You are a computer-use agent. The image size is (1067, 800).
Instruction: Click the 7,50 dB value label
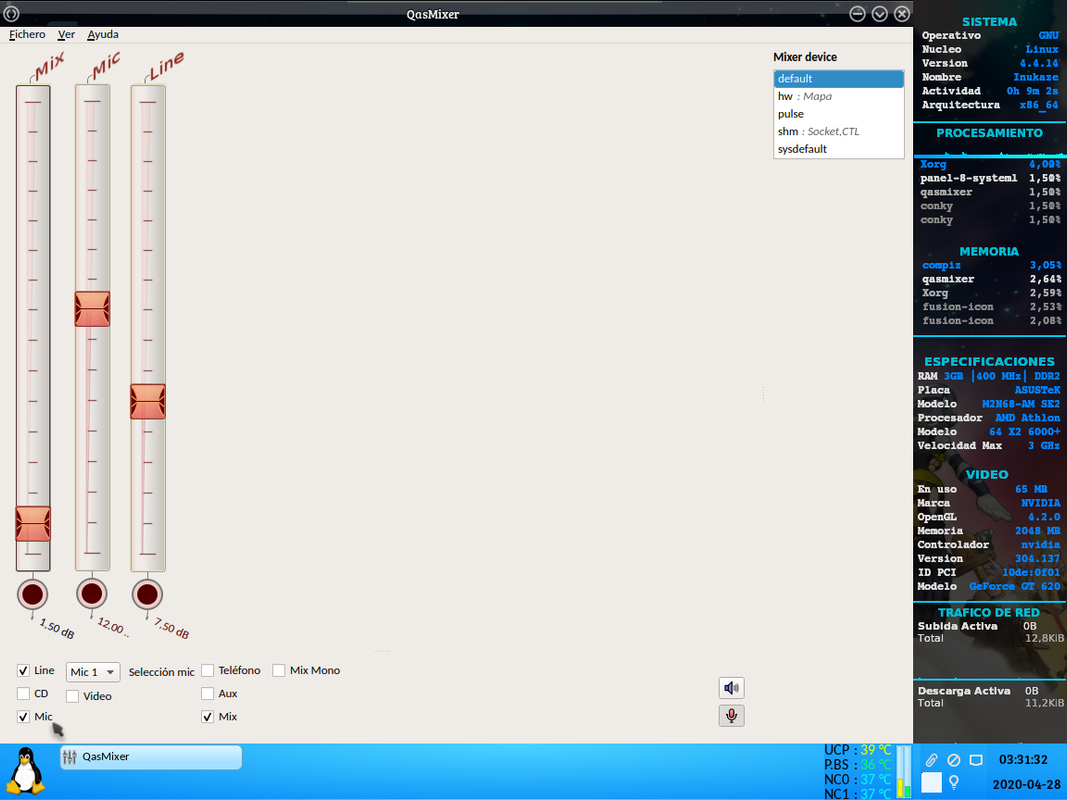click(x=171, y=628)
